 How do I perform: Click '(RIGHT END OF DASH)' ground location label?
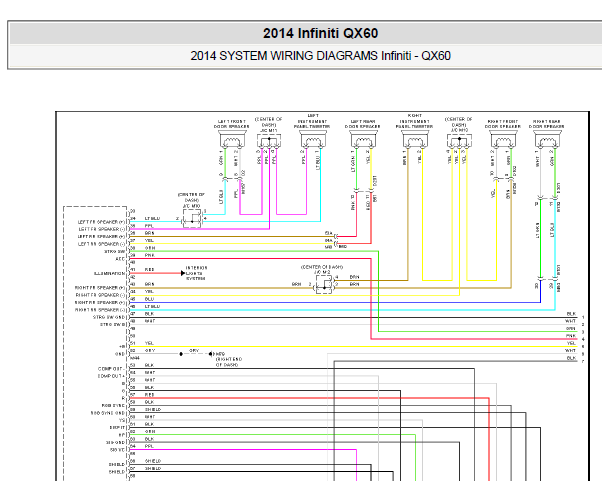pyautogui.click(x=229, y=362)
